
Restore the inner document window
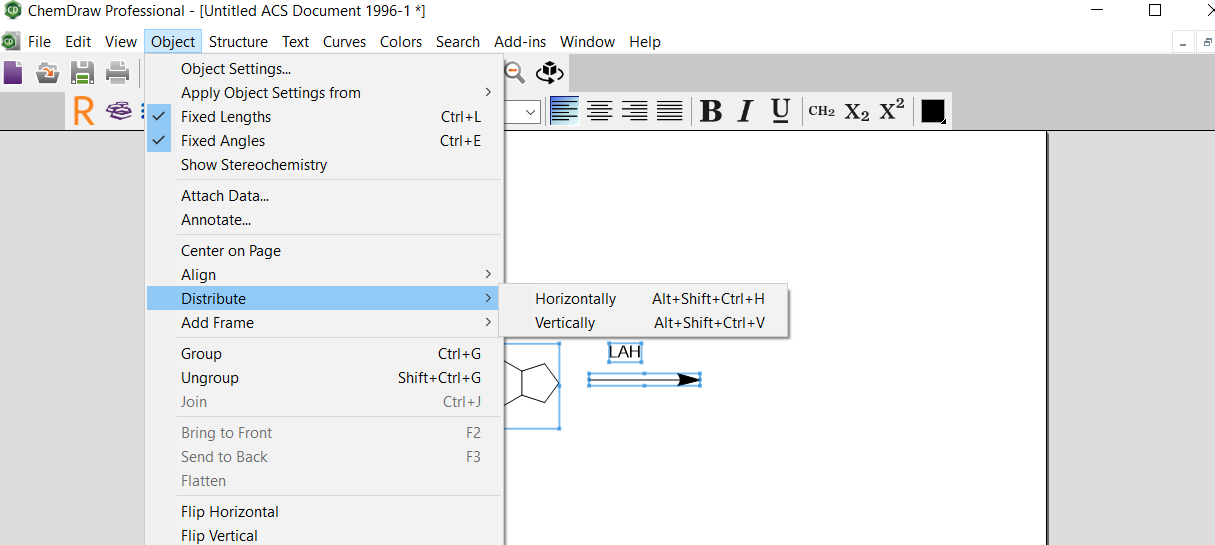[1207, 43]
